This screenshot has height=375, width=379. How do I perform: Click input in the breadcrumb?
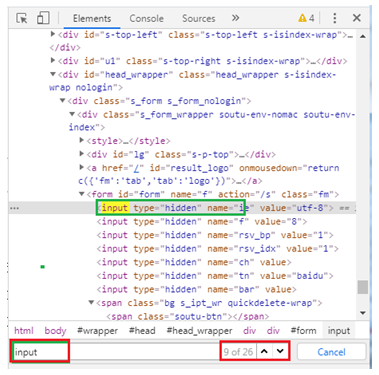339,331
